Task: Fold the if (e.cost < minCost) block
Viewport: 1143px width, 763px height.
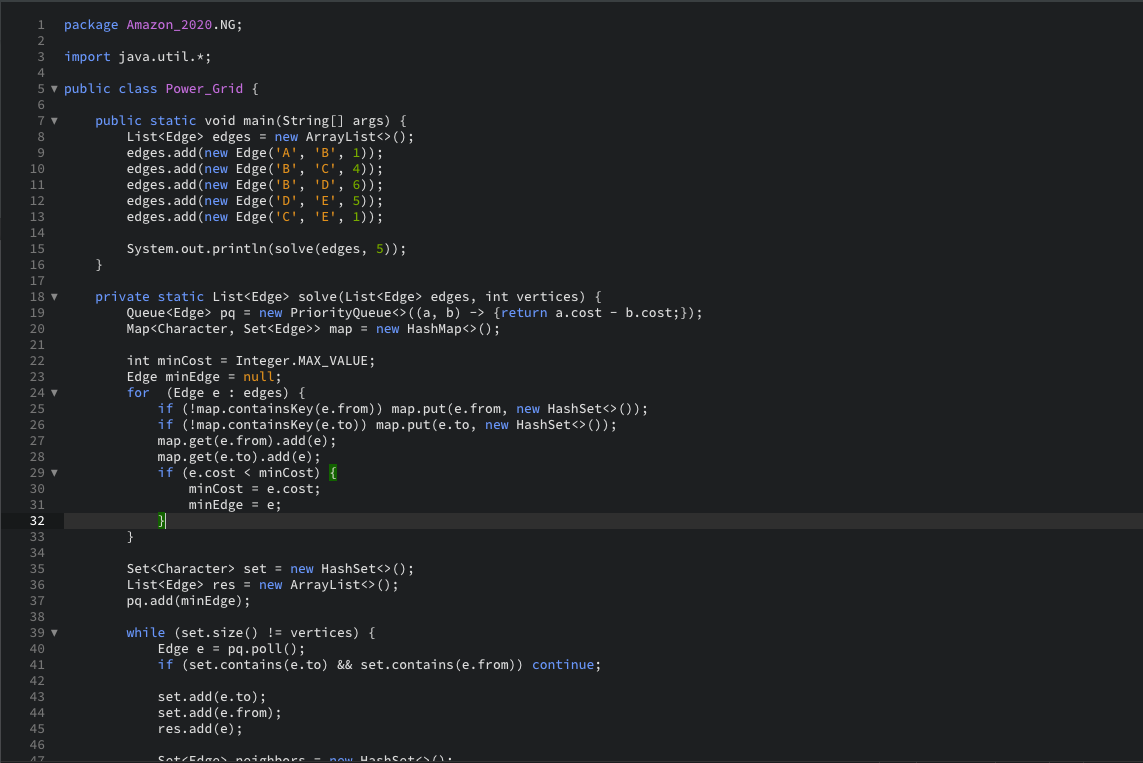Action: click(54, 474)
